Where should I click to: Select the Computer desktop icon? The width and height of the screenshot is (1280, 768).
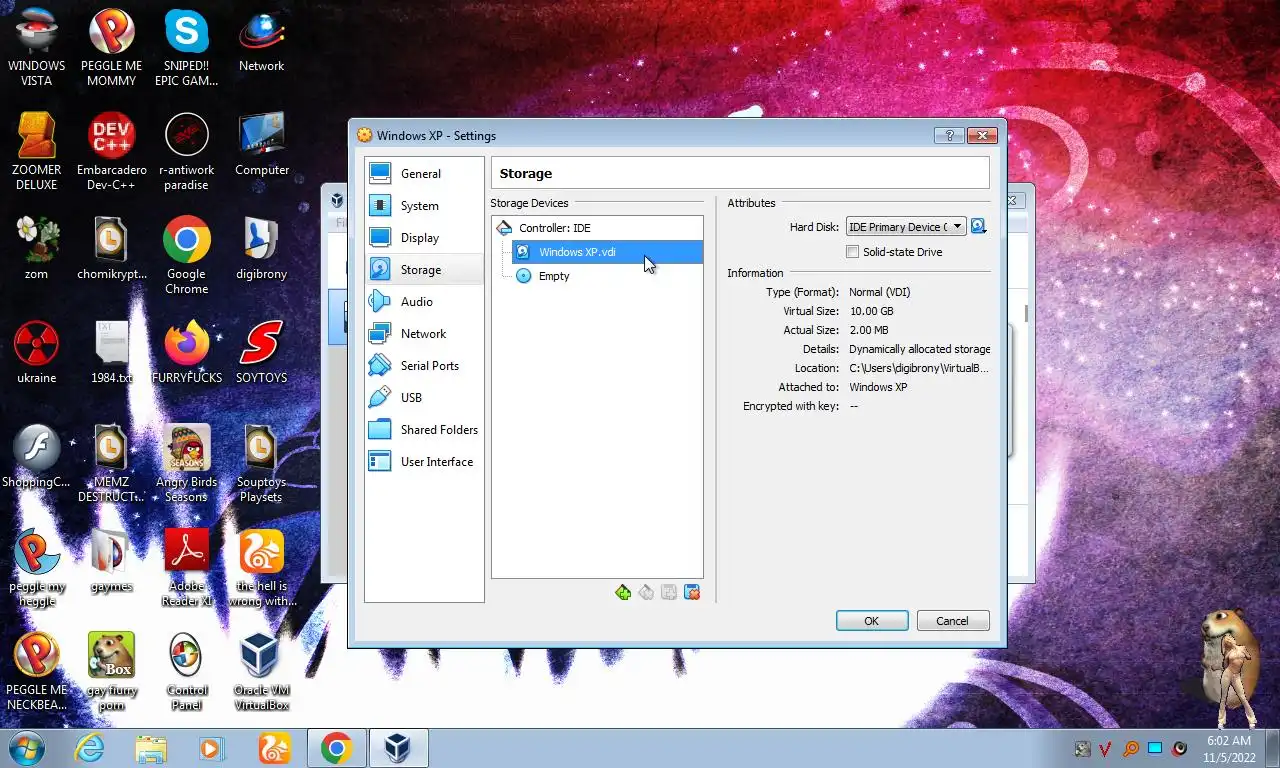pos(262,144)
